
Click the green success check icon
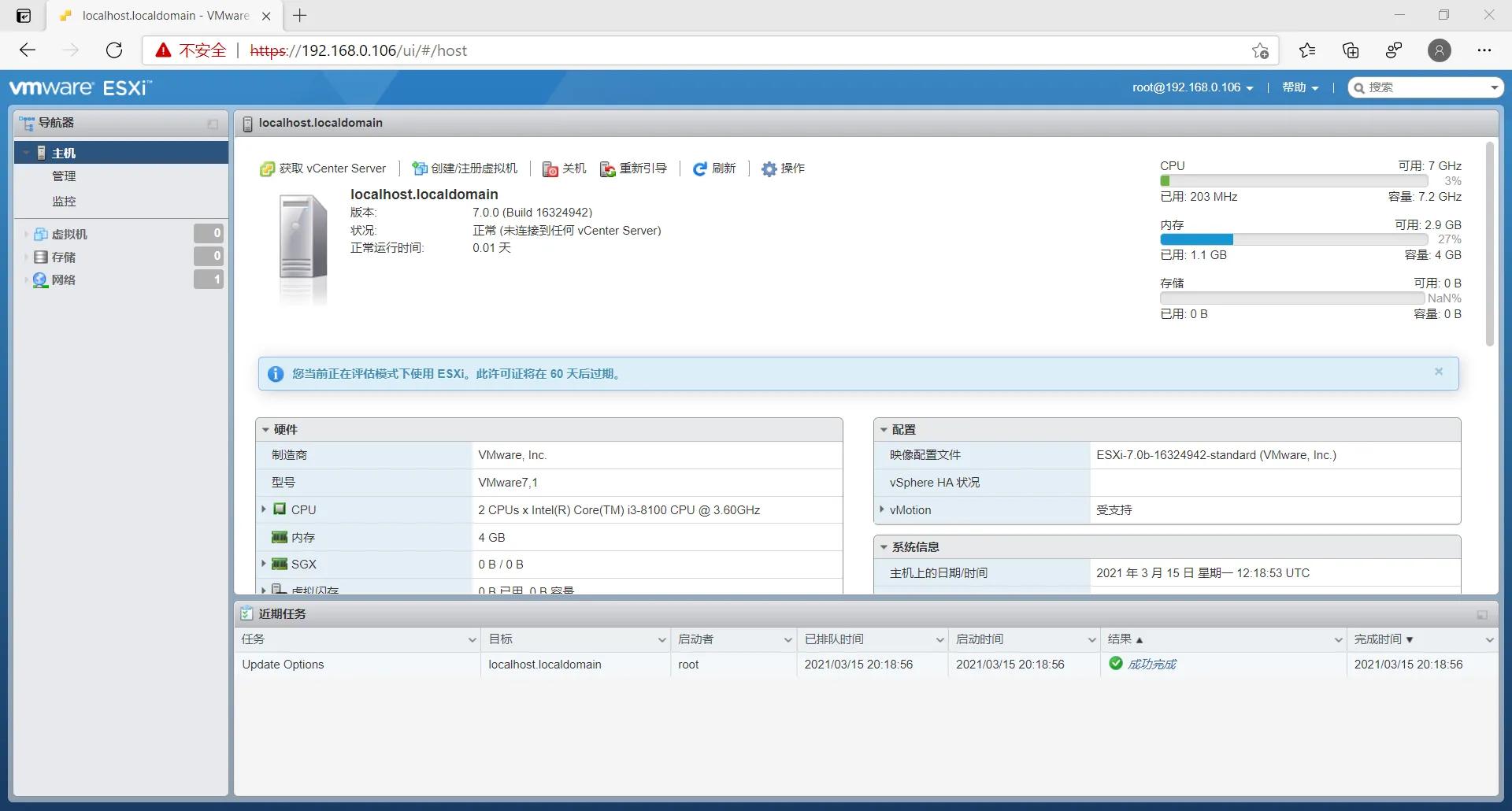(x=1116, y=664)
